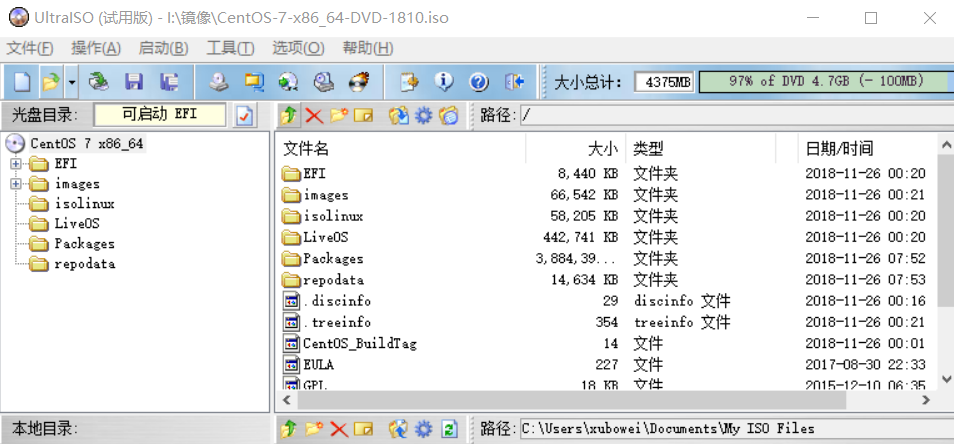The width and height of the screenshot is (954, 444).
Task: Create new folder in the local directory toolbar
Action: point(314,429)
